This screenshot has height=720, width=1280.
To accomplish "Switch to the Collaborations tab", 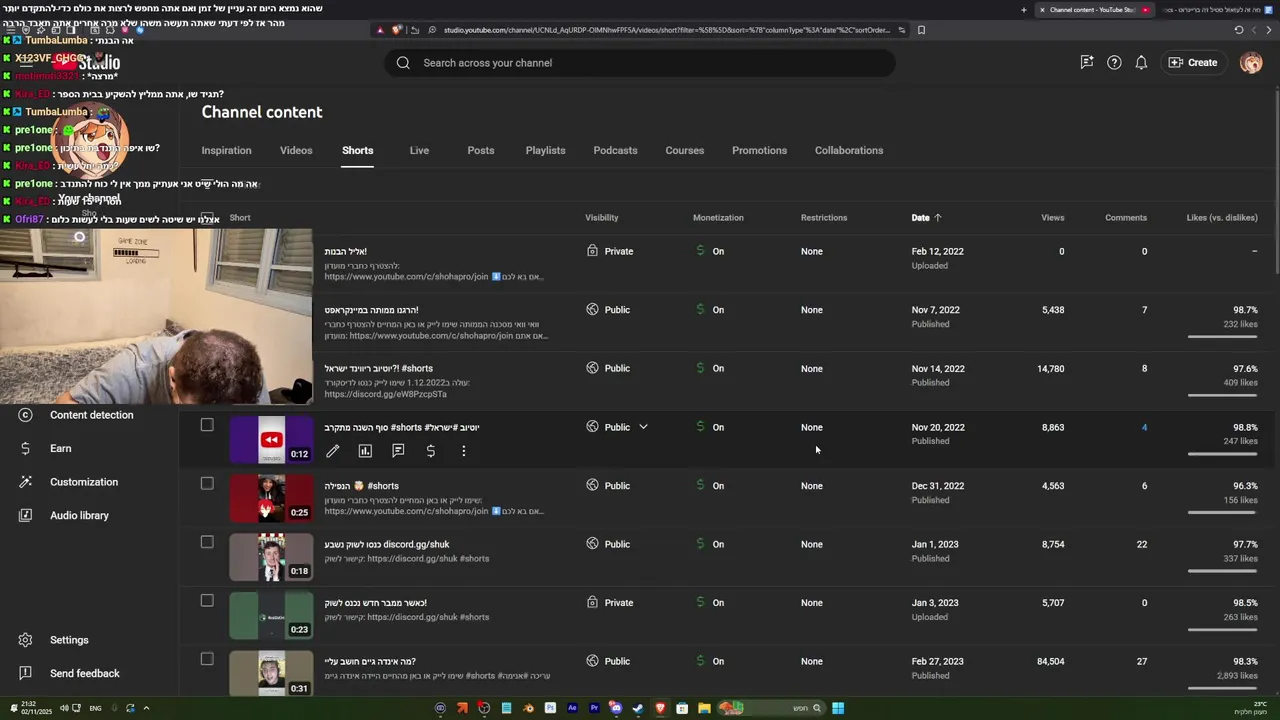I will (849, 150).
